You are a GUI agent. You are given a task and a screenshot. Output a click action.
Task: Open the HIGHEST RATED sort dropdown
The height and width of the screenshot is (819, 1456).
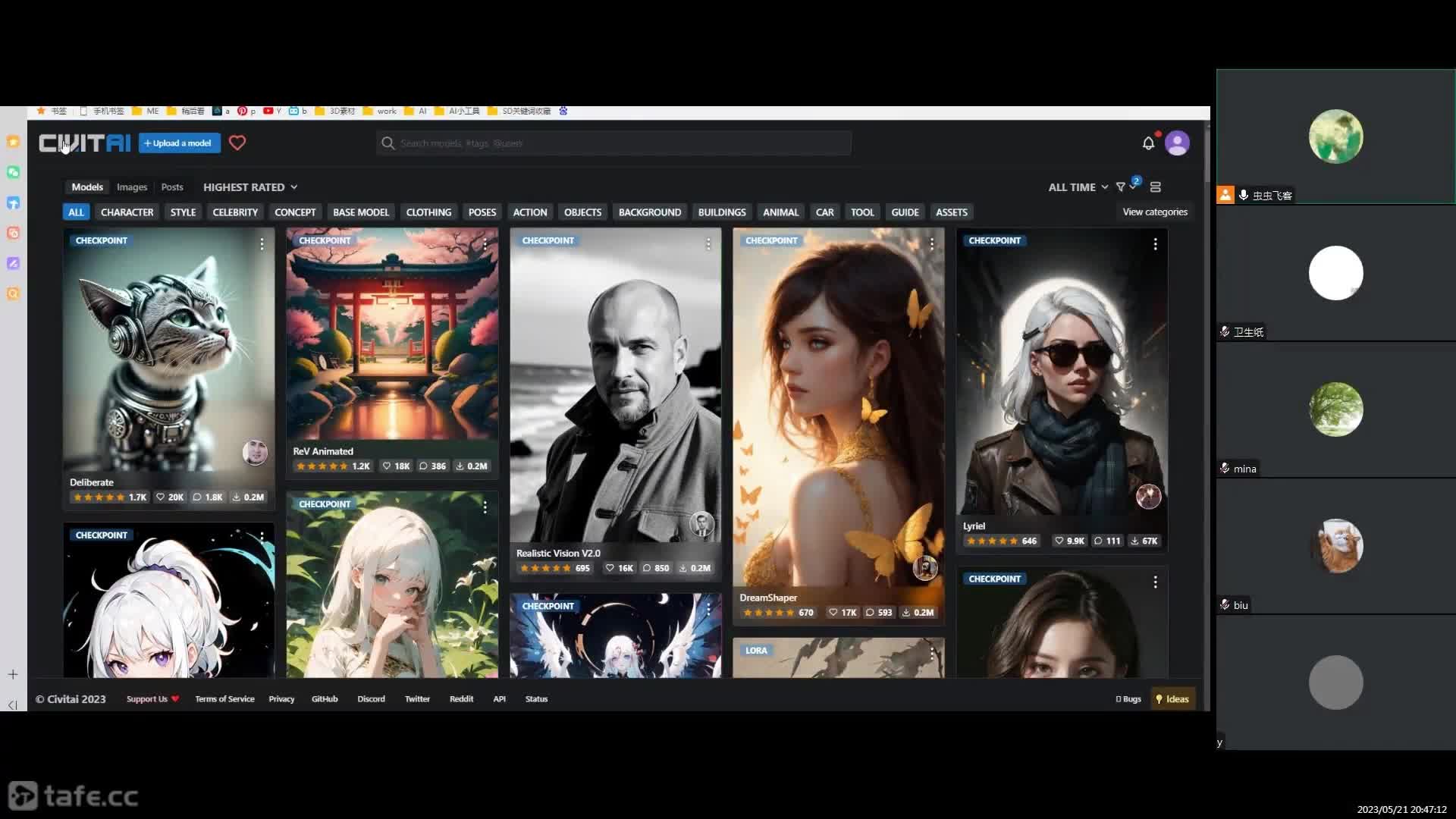coord(250,187)
